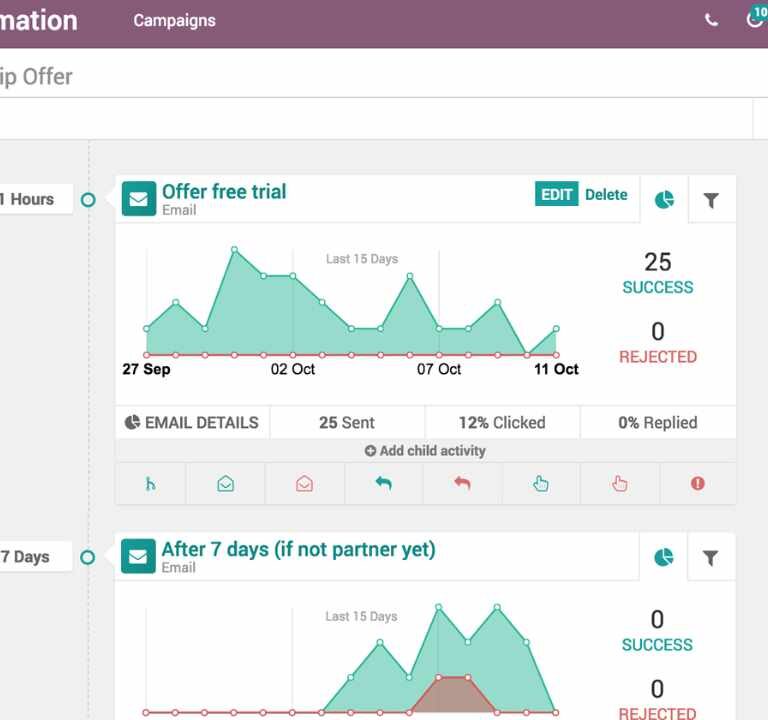This screenshot has width=768, height=720.
Task: Add another activity child (branch icon)
Action: 150,484
